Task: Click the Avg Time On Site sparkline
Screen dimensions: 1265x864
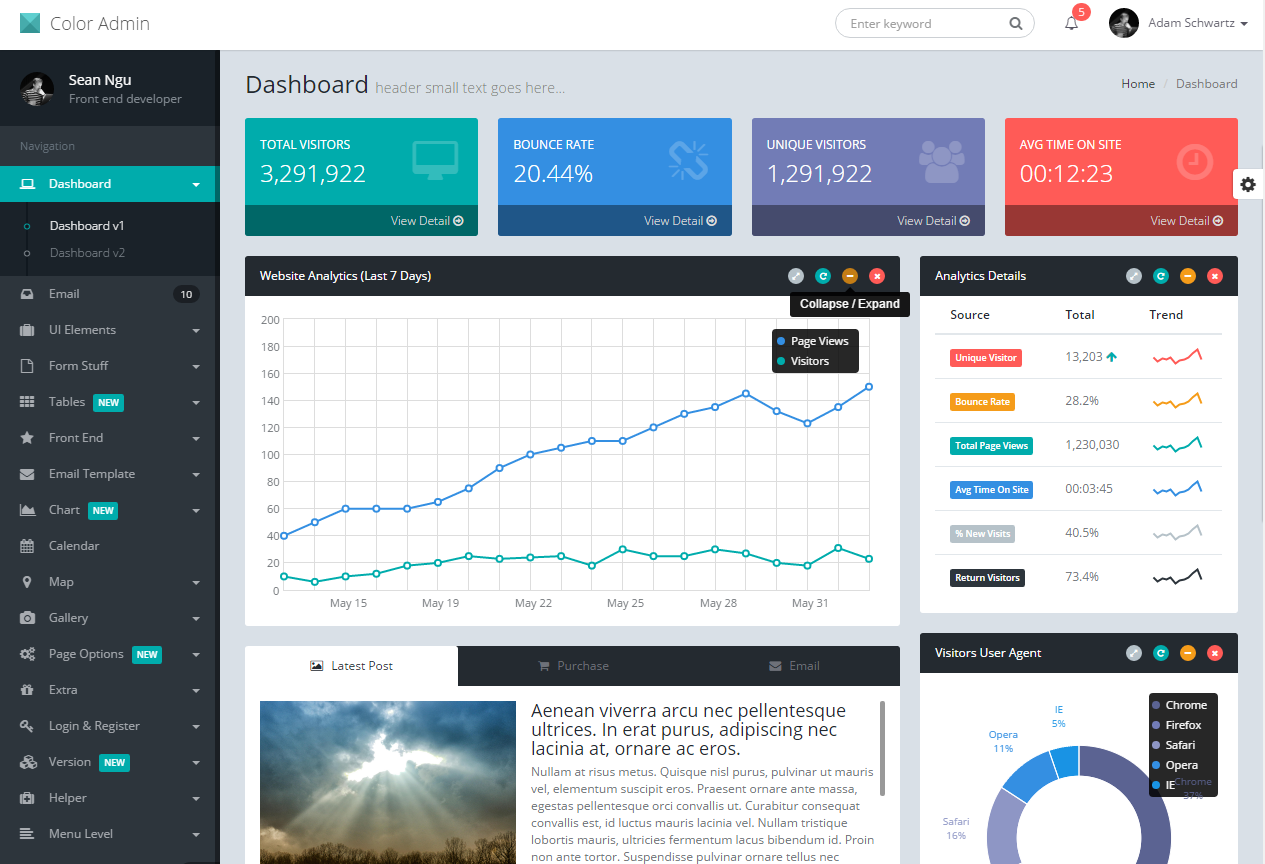Action: click(x=1177, y=488)
